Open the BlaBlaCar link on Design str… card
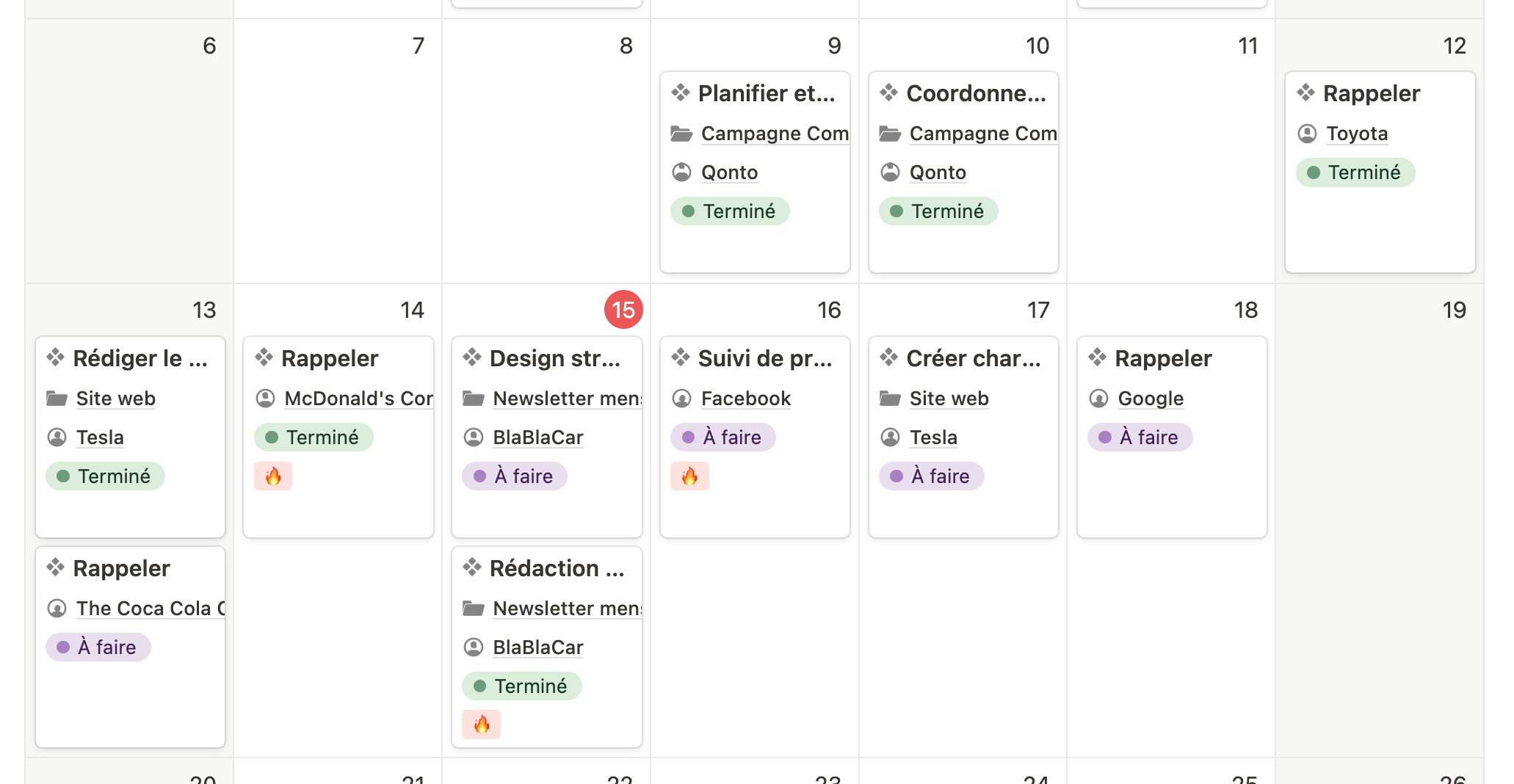The image size is (1514, 784). coord(537,438)
